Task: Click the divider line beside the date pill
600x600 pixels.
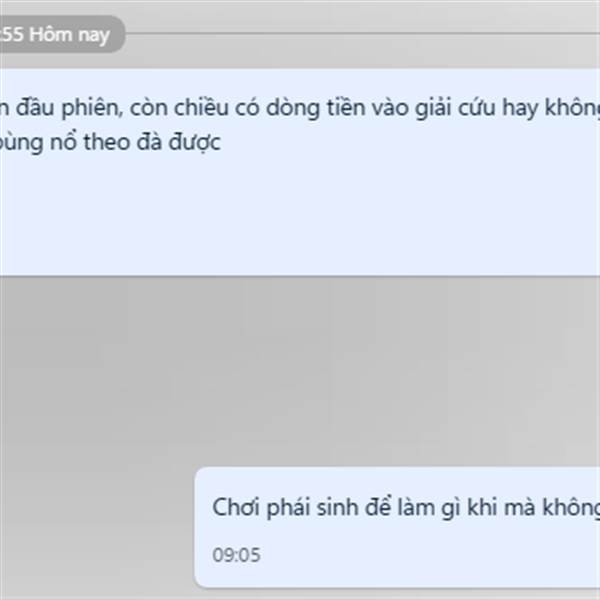Action: pyautogui.click(x=362, y=34)
